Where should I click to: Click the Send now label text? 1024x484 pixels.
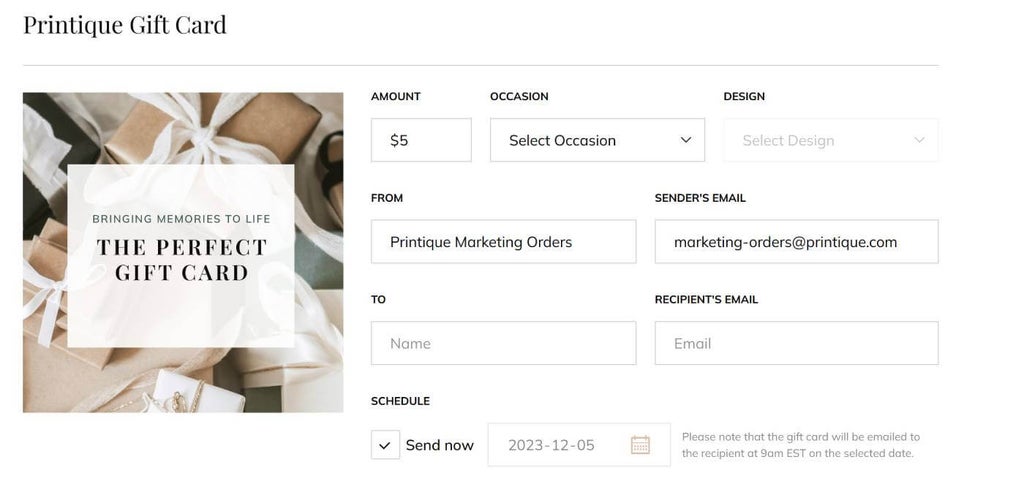tap(439, 445)
